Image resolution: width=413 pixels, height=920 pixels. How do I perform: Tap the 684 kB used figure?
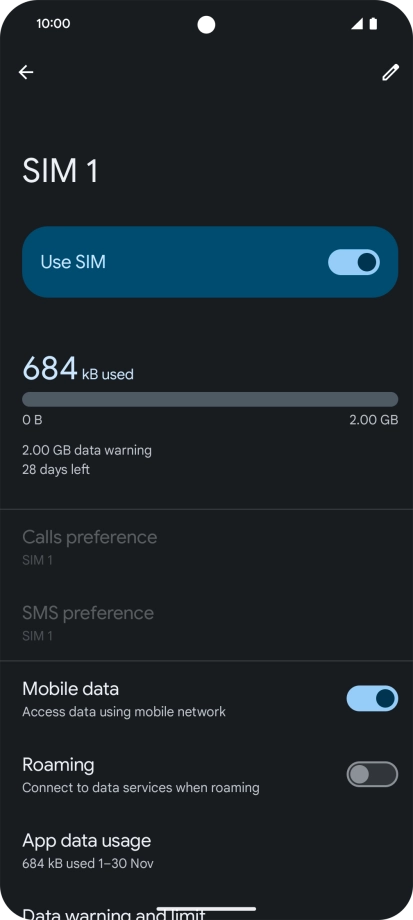(x=78, y=369)
